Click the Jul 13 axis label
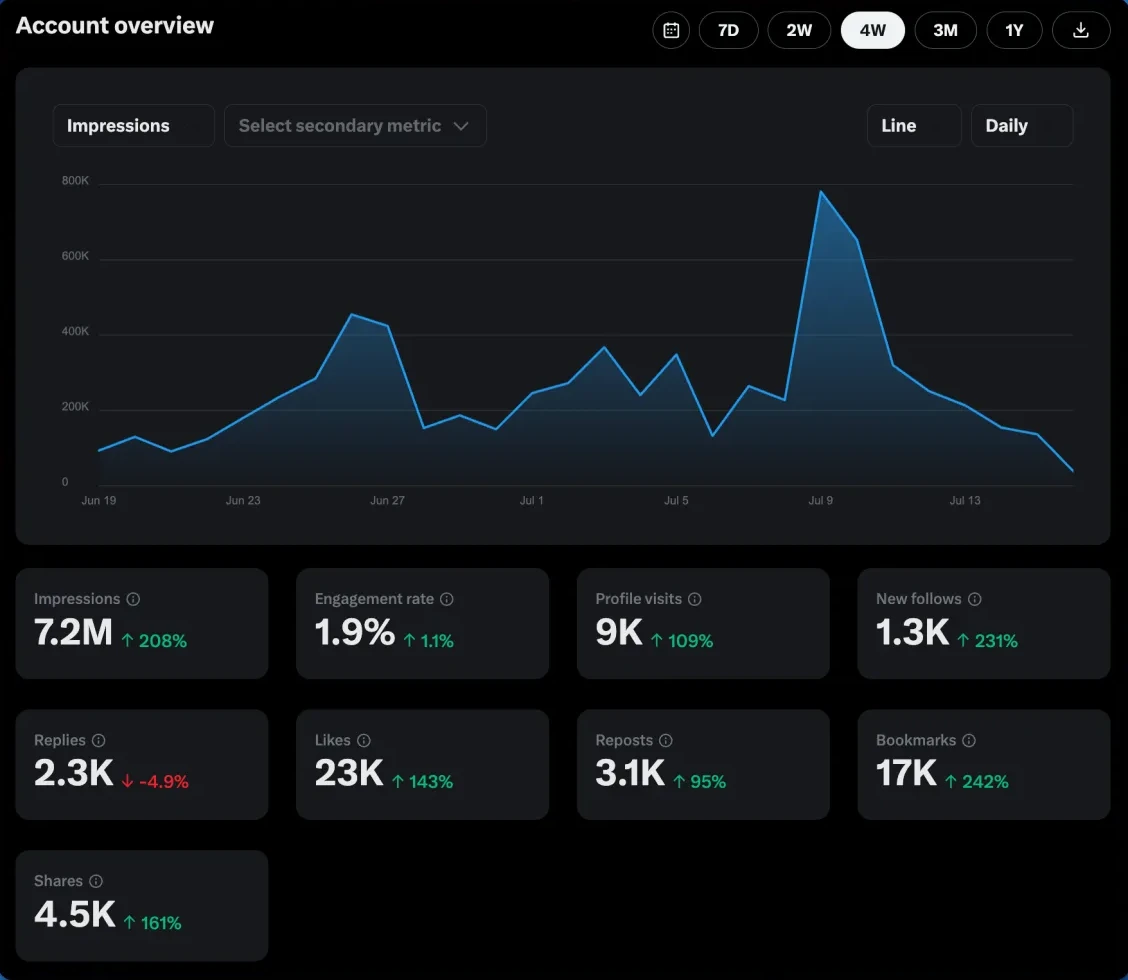The width and height of the screenshot is (1128, 980). pyautogui.click(x=965, y=500)
